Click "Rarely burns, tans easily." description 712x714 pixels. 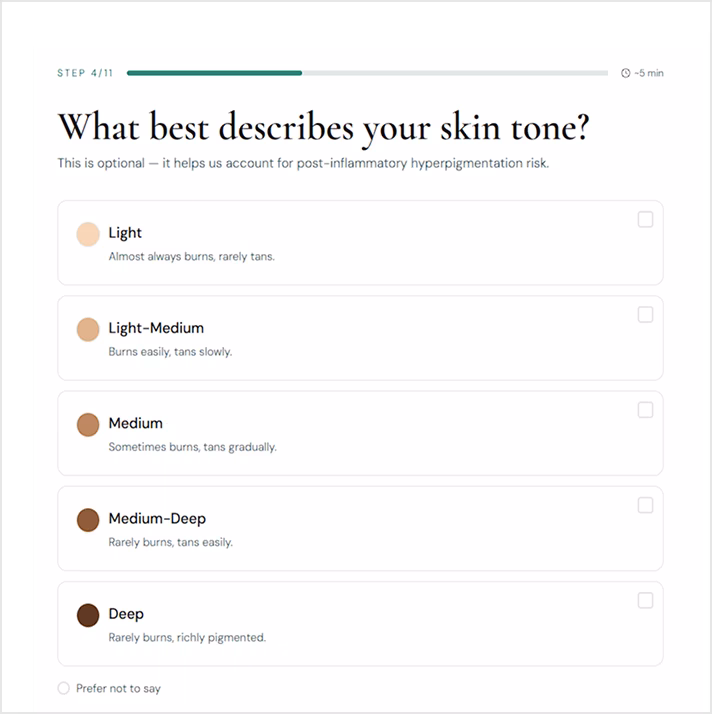pyautogui.click(x=170, y=542)
